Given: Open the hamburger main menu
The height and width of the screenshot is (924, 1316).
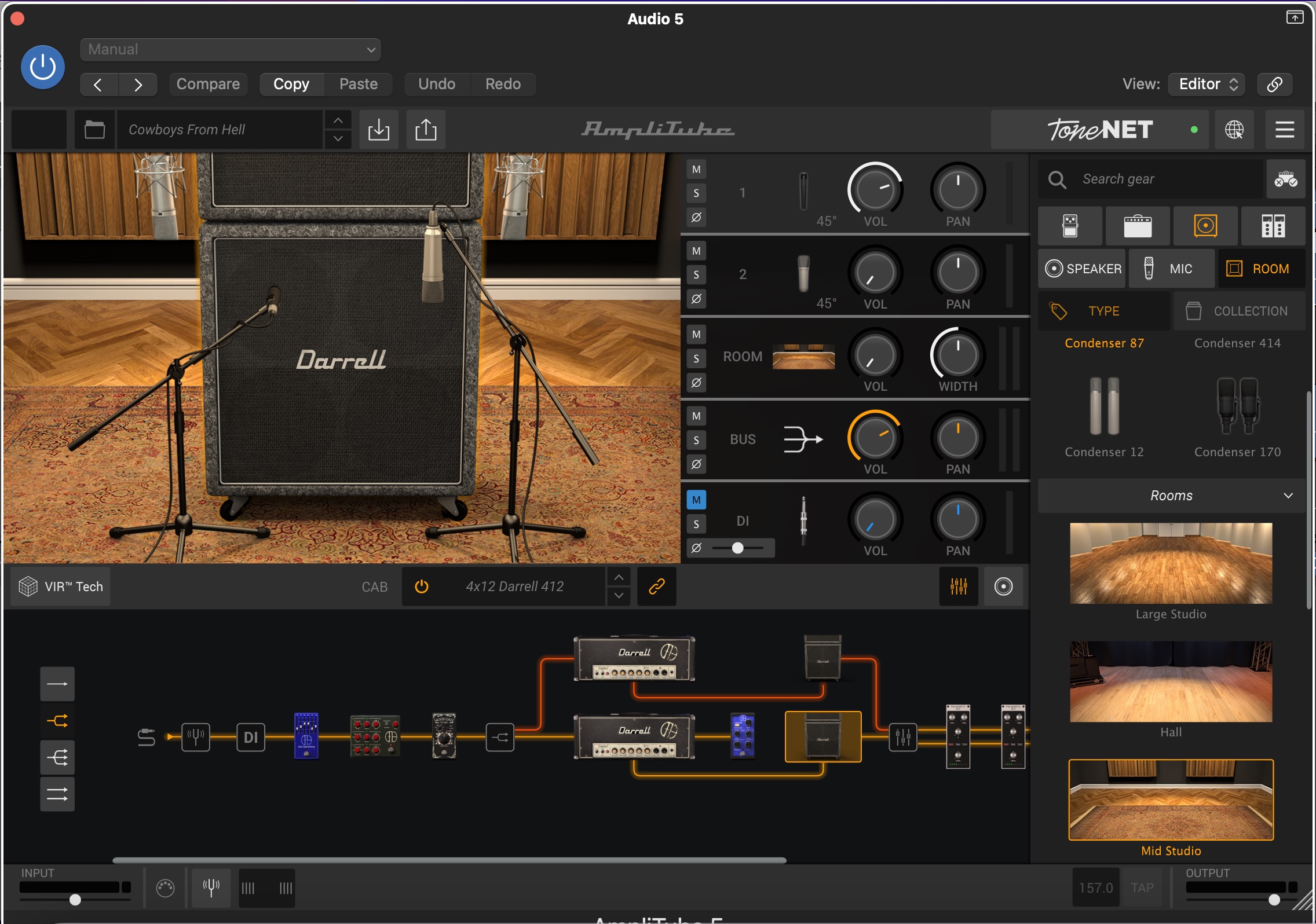Looking at the screenshot, I should pyautogui.click(x=1285, y=130).
